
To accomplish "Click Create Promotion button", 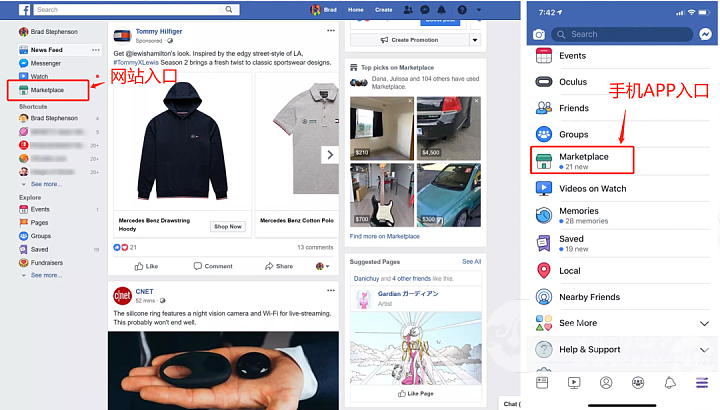I will [x=410, y=40].
